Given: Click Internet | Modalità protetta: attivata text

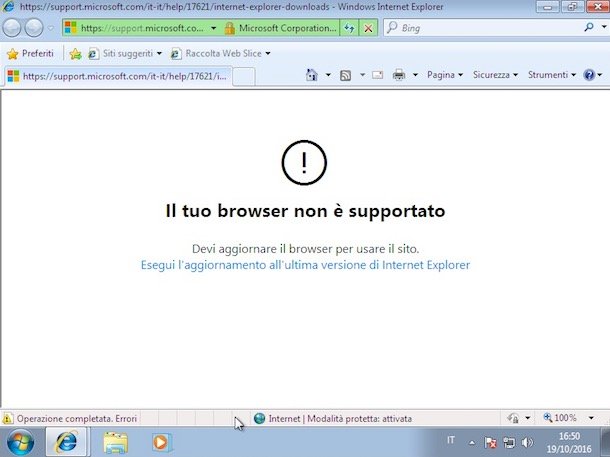Looking at the screenshot, I should pyautogui.click(x=340, y=418).
